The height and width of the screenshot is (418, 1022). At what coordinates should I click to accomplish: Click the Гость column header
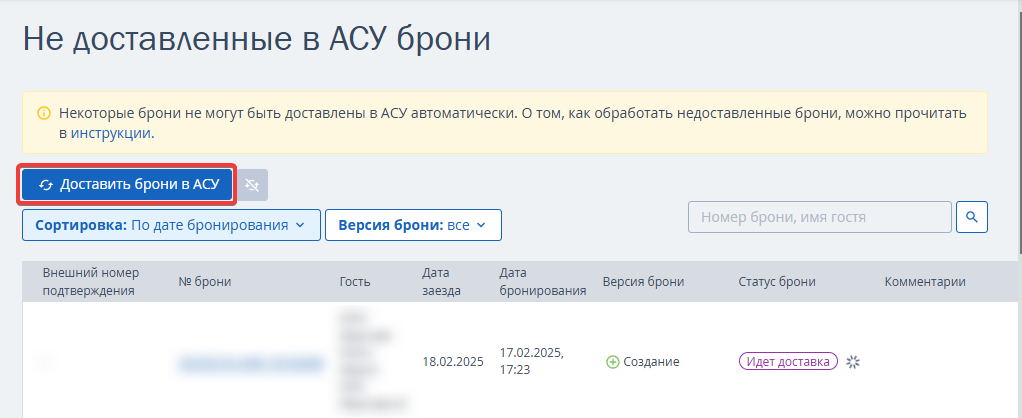[355, 282]
